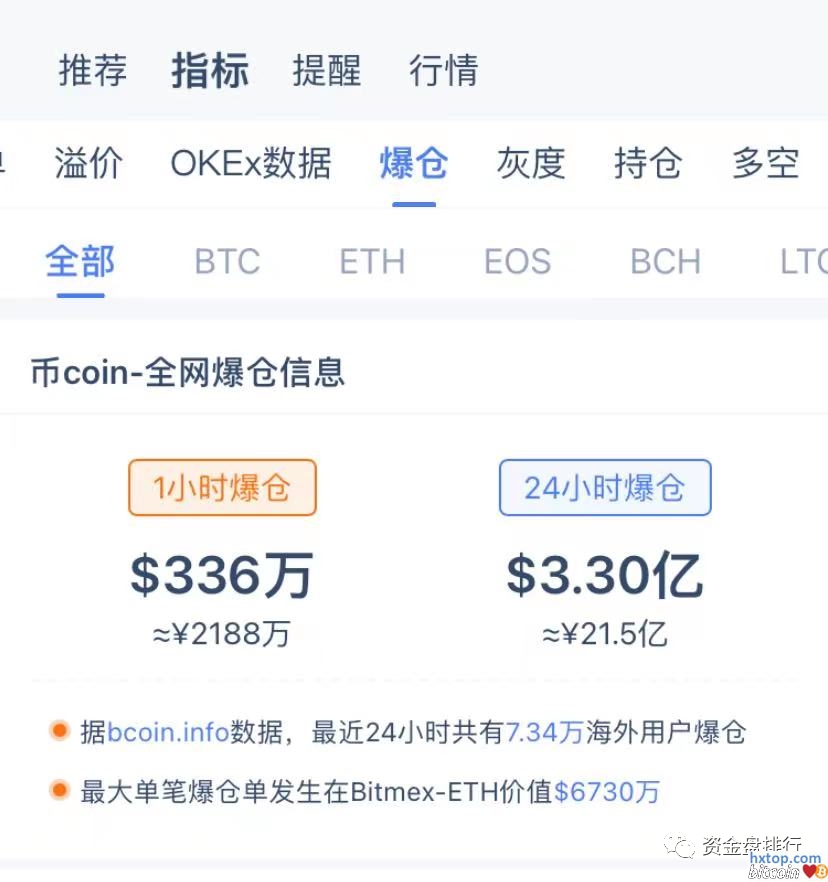828x882 pixels.
Task: Switch to the 灰度 tab
Action: pos(530,163)
